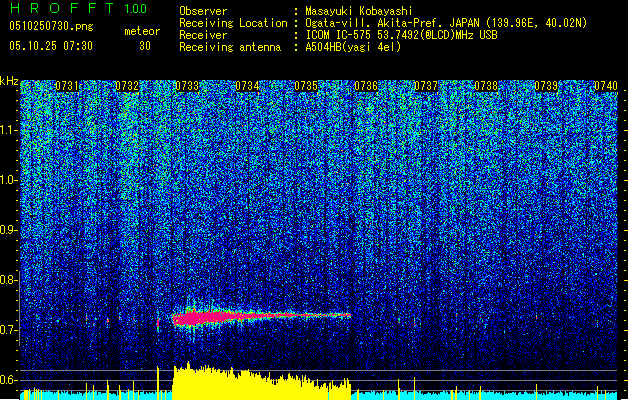This screenshot has width=629, height=400.
Task: Click the 0732 time marker
Action: (127, 86)
